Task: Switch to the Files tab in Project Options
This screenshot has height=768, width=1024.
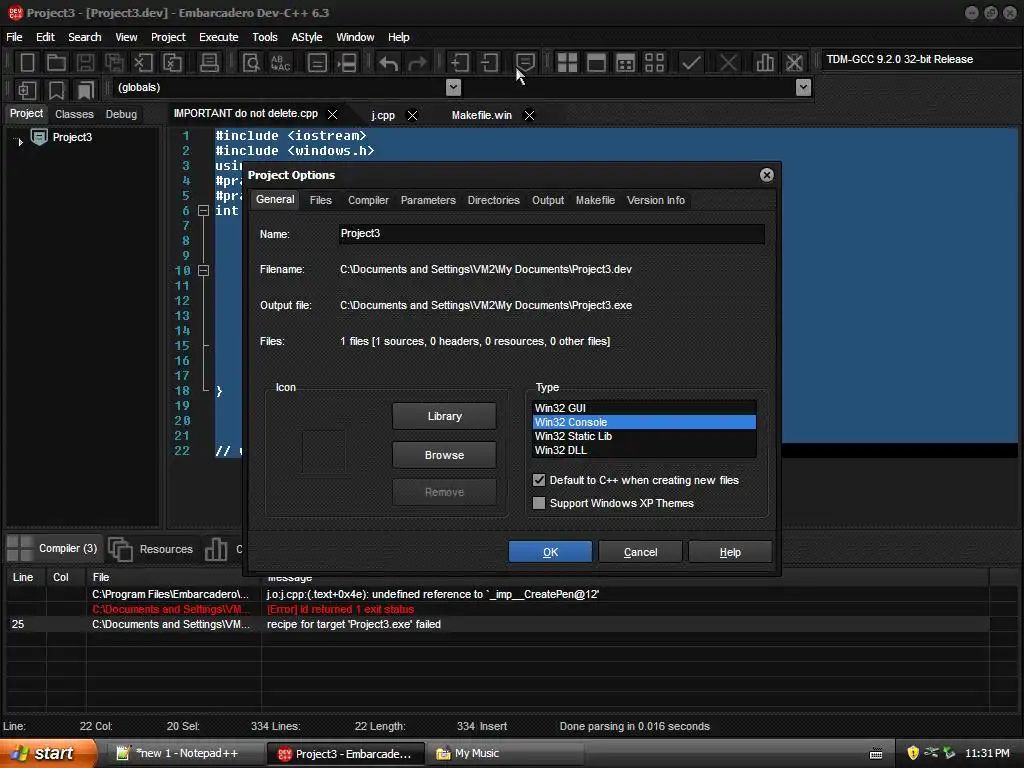Action: pos(321,200)
